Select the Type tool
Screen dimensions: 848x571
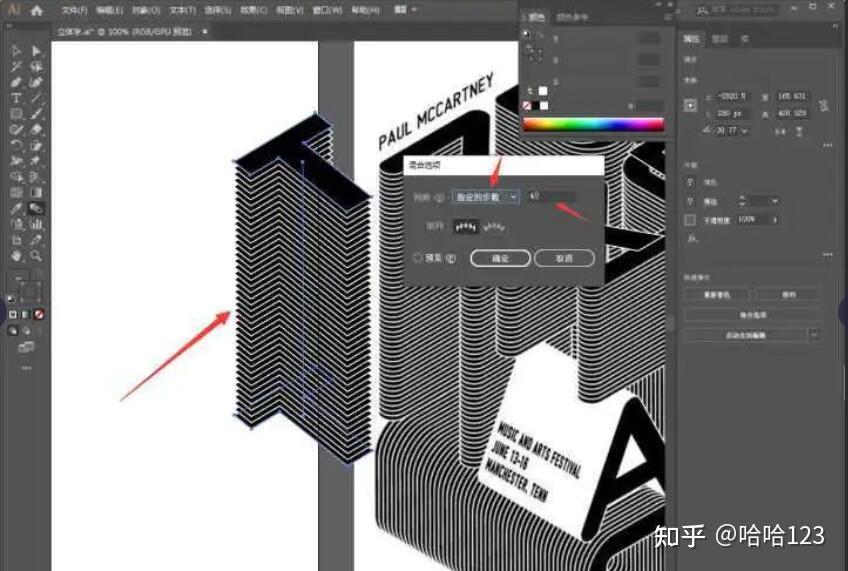(16, 98)
